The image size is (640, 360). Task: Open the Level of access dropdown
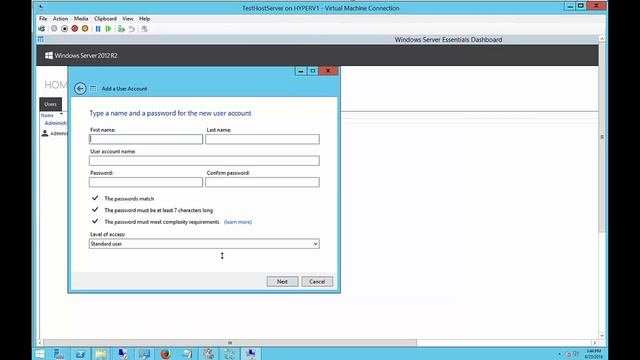coord(204,244)
